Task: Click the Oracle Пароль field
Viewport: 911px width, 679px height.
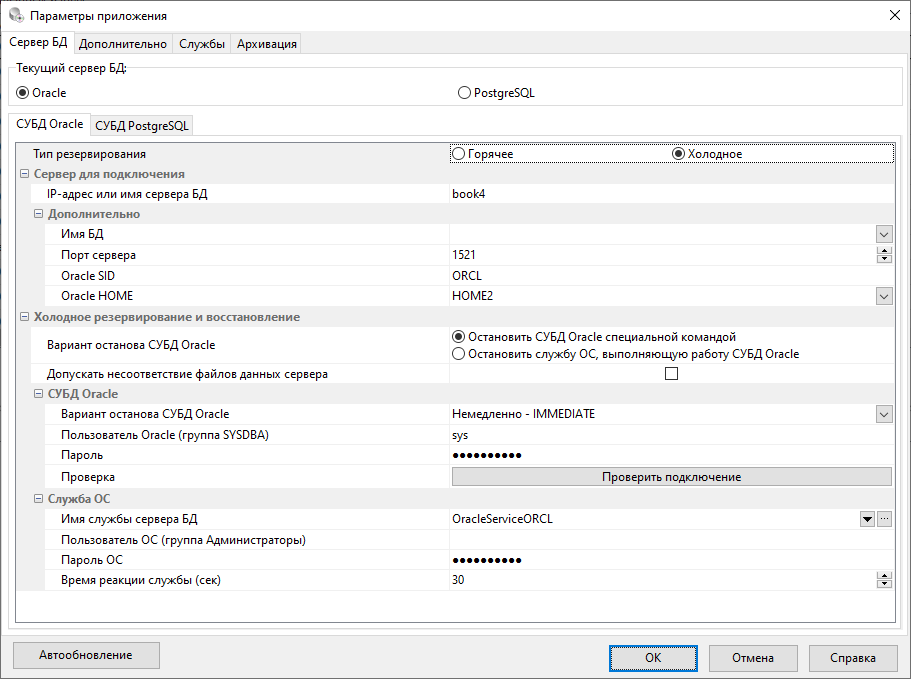Action: [672, 455]
